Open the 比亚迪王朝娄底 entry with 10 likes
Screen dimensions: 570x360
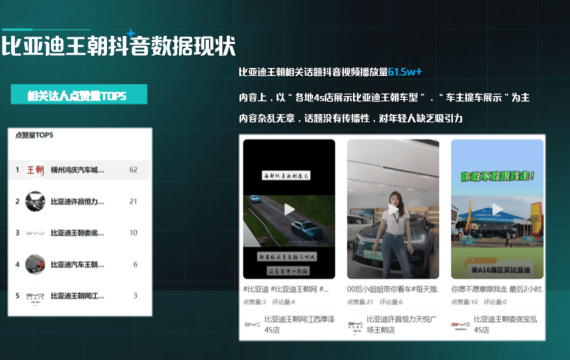(79, 233)
